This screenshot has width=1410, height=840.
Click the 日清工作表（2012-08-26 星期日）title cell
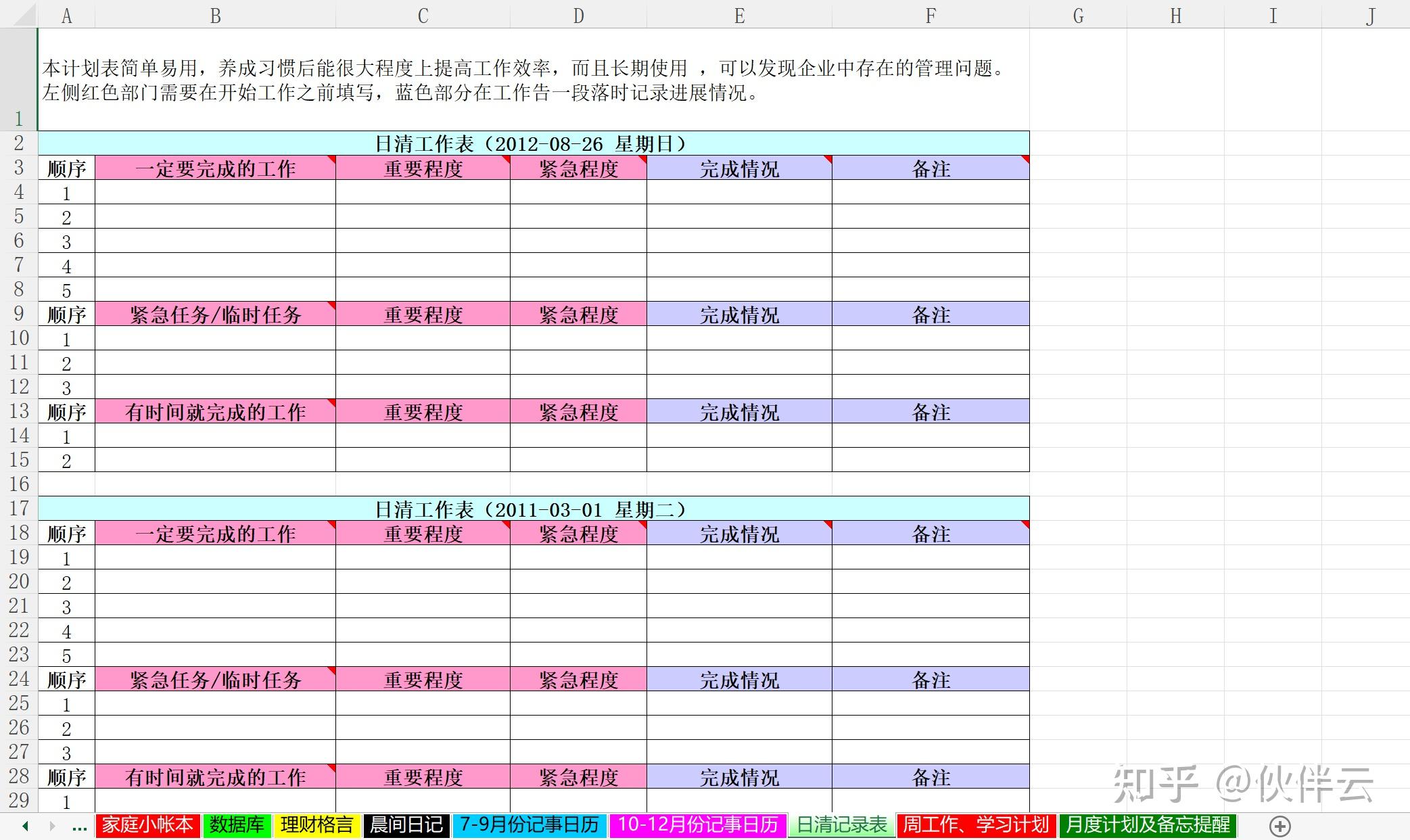(x=532, y=143)
